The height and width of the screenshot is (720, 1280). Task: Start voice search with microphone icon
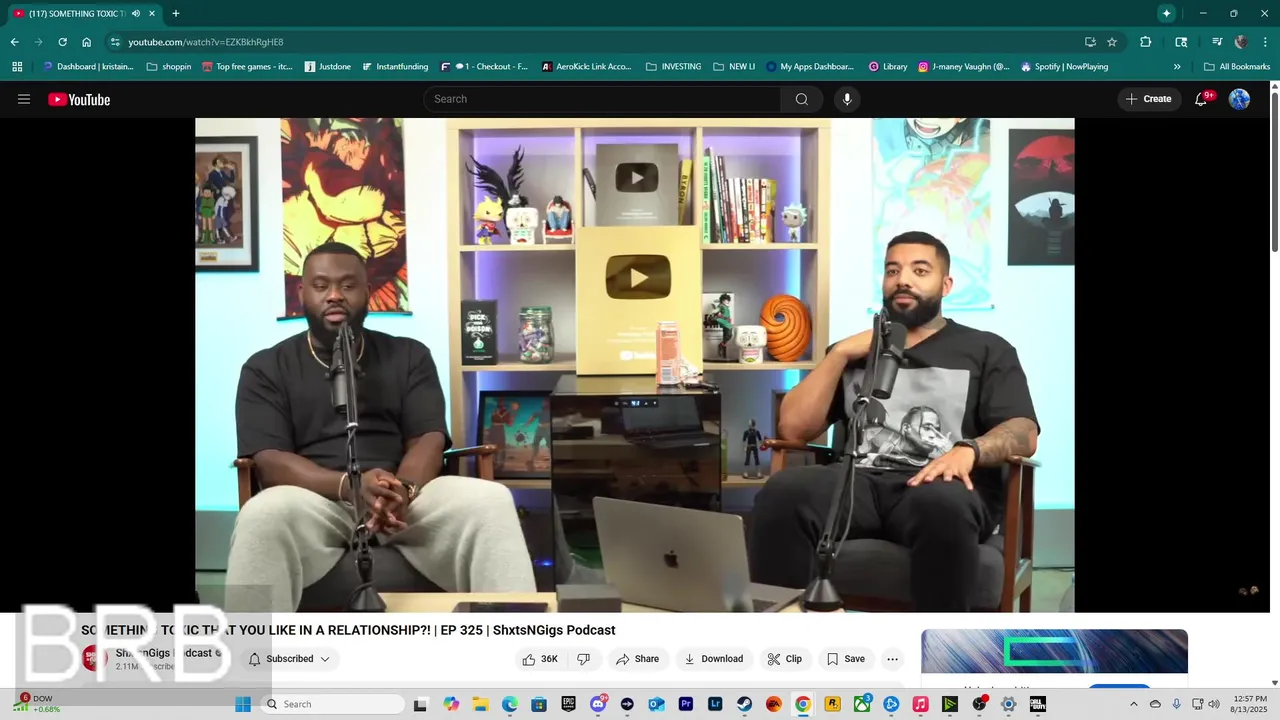pos(847,99)
